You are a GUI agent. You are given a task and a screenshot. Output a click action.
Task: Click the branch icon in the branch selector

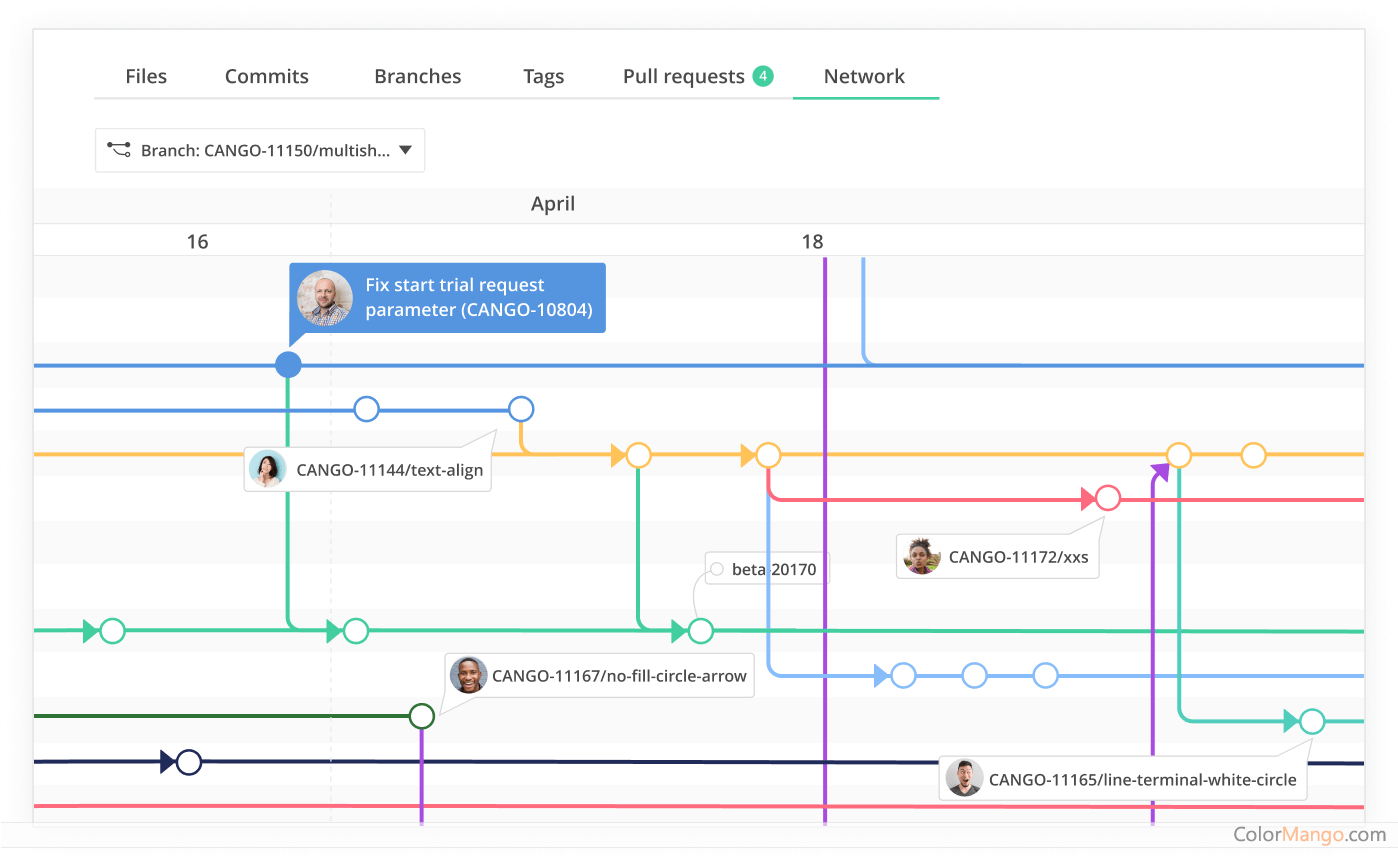pos(120,150)
